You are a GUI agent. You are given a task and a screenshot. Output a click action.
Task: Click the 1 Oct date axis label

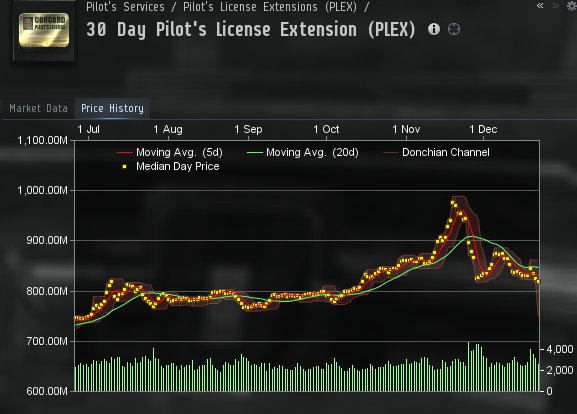pos(326,129)
